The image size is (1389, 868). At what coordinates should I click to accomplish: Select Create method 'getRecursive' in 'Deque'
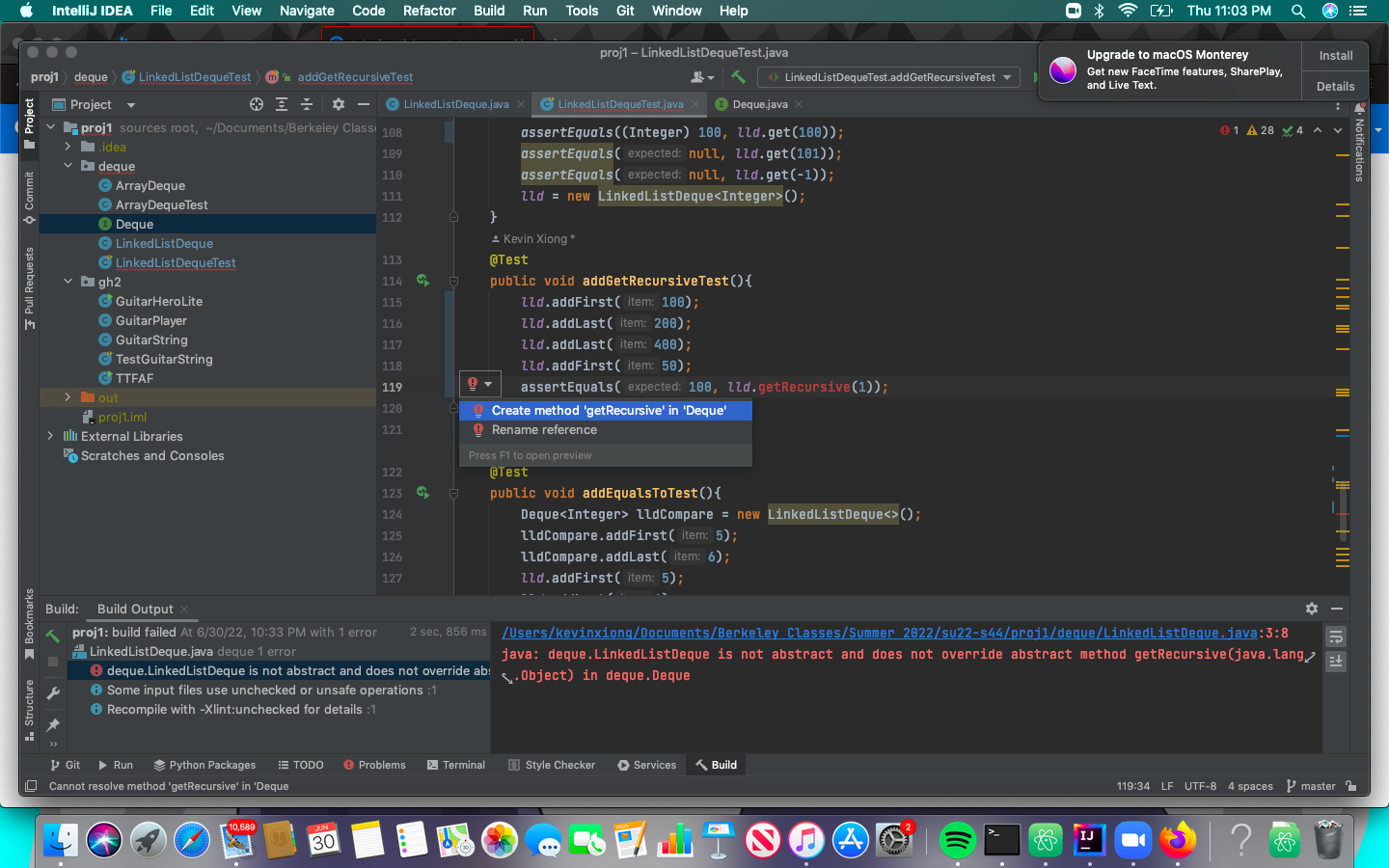608,410
